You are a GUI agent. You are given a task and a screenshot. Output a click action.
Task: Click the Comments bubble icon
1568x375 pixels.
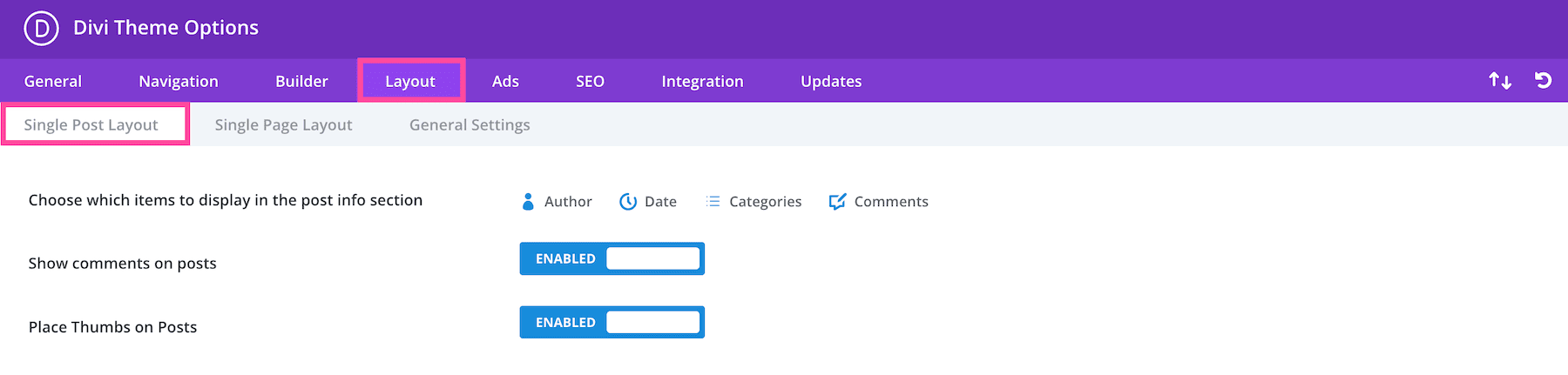pos(837,202)
